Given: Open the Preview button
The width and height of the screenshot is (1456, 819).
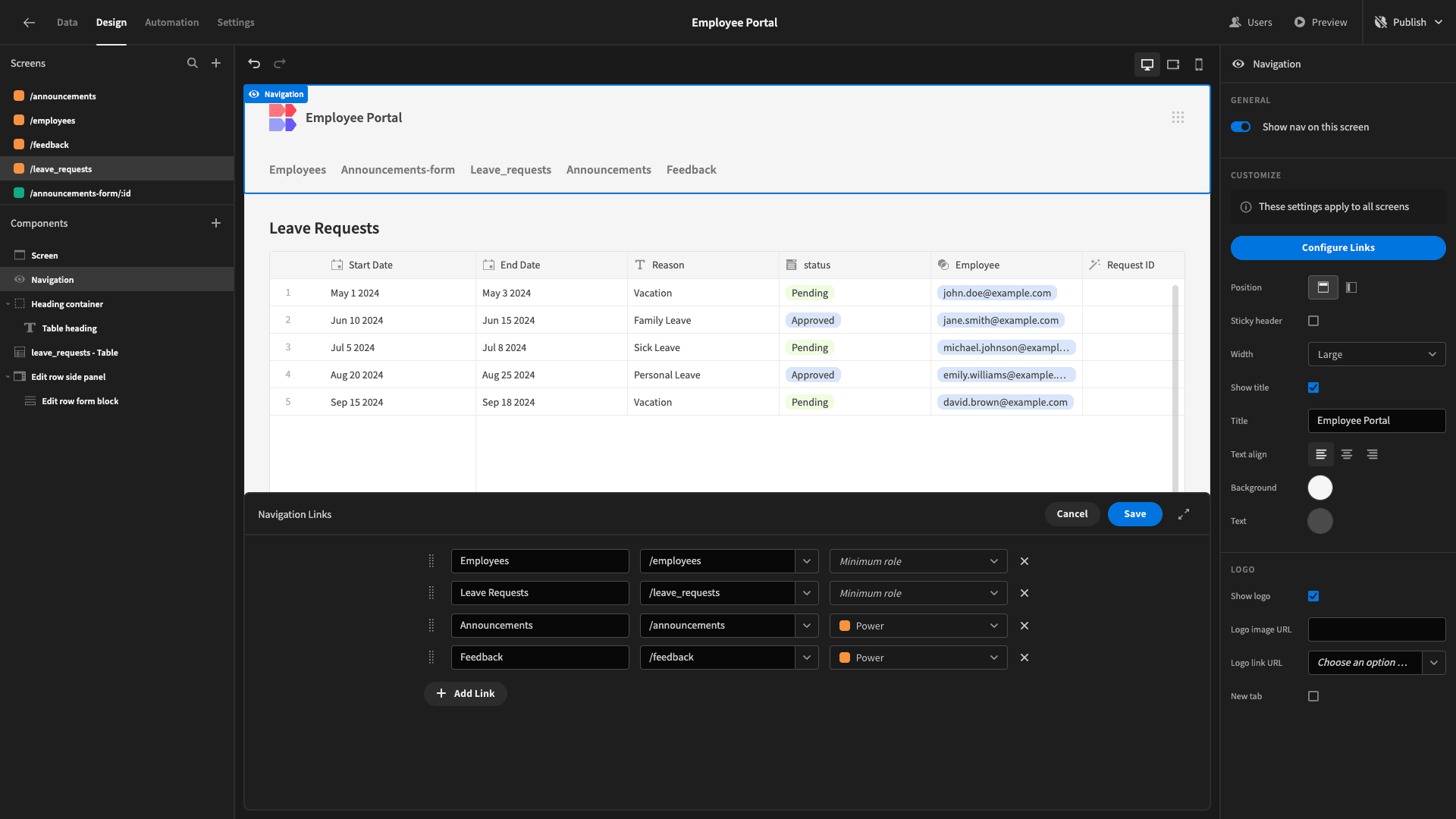Looking at the screenshot, I should pyautogui.click(x=1320, y=23).
